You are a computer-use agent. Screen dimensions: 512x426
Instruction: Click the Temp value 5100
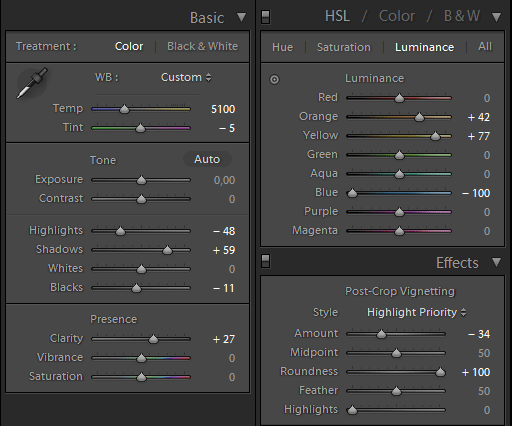click(x=223, y=109)
